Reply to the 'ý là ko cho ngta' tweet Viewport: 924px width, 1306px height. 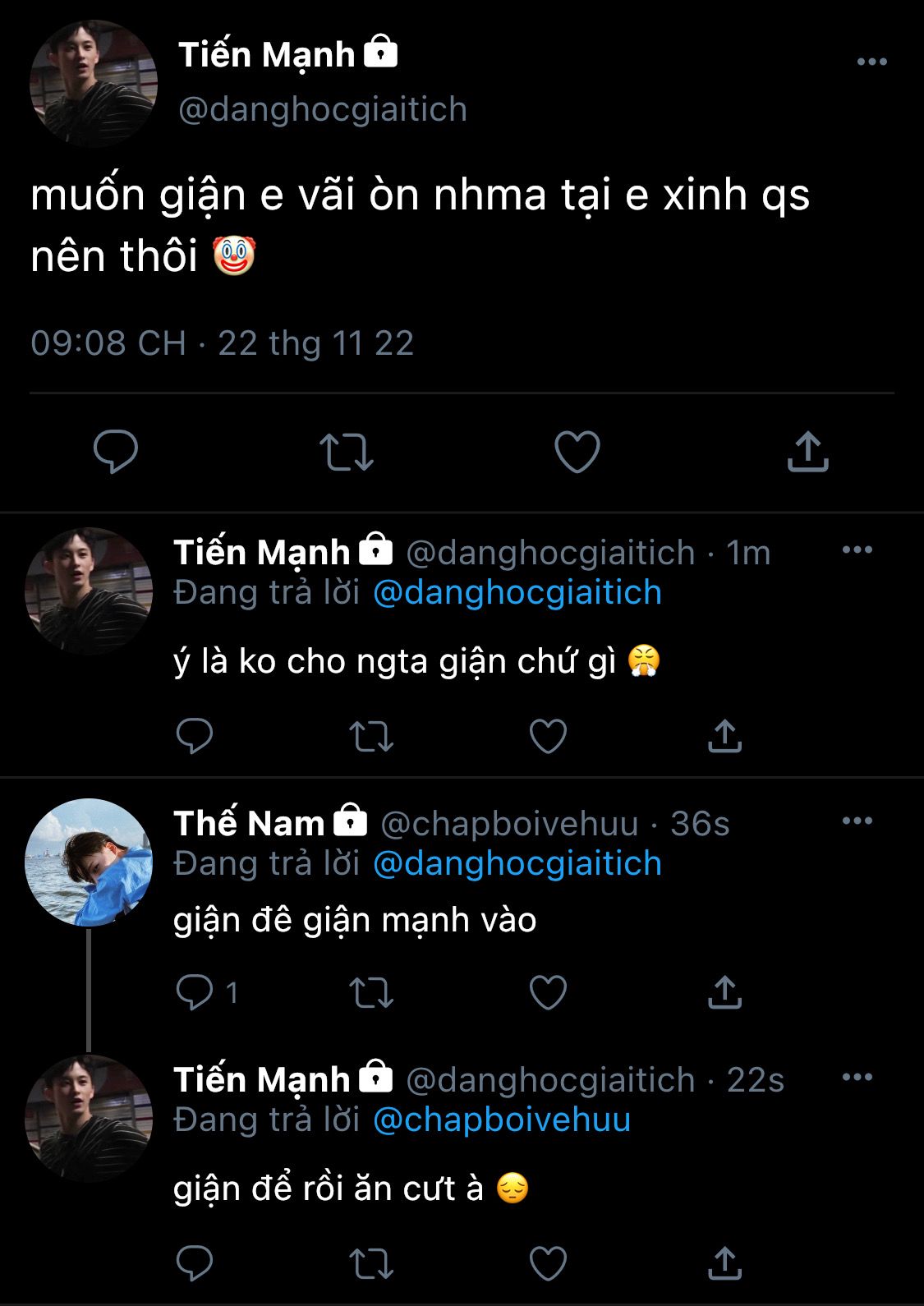tap(195, 736)
